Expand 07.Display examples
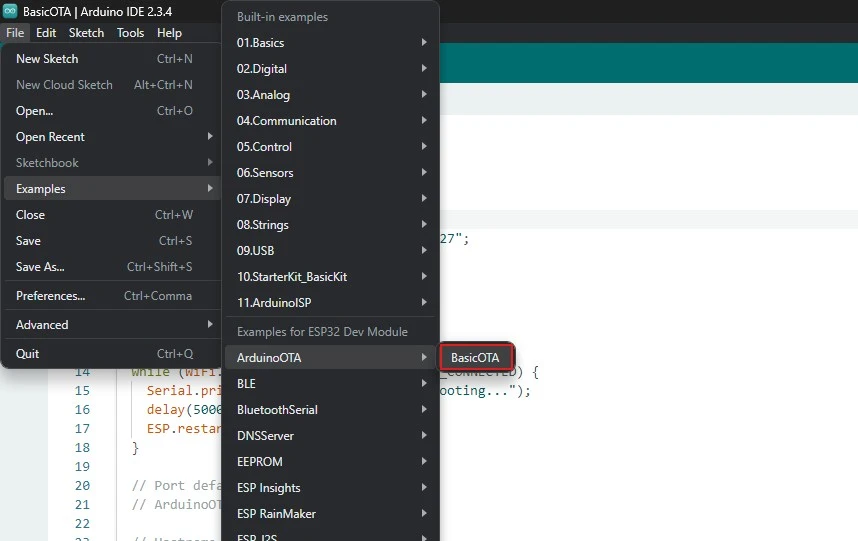Screen dimensions: 858x541 [x=331, y=199]
